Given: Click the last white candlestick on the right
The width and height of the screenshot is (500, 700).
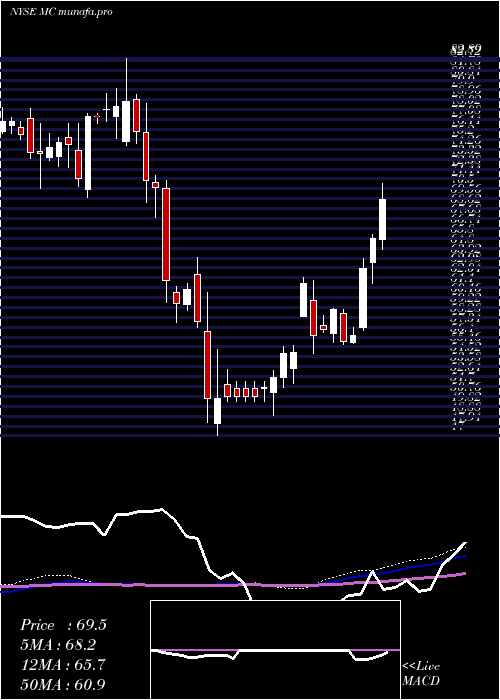Looking at the screenshot, I should tap(383, 217).
